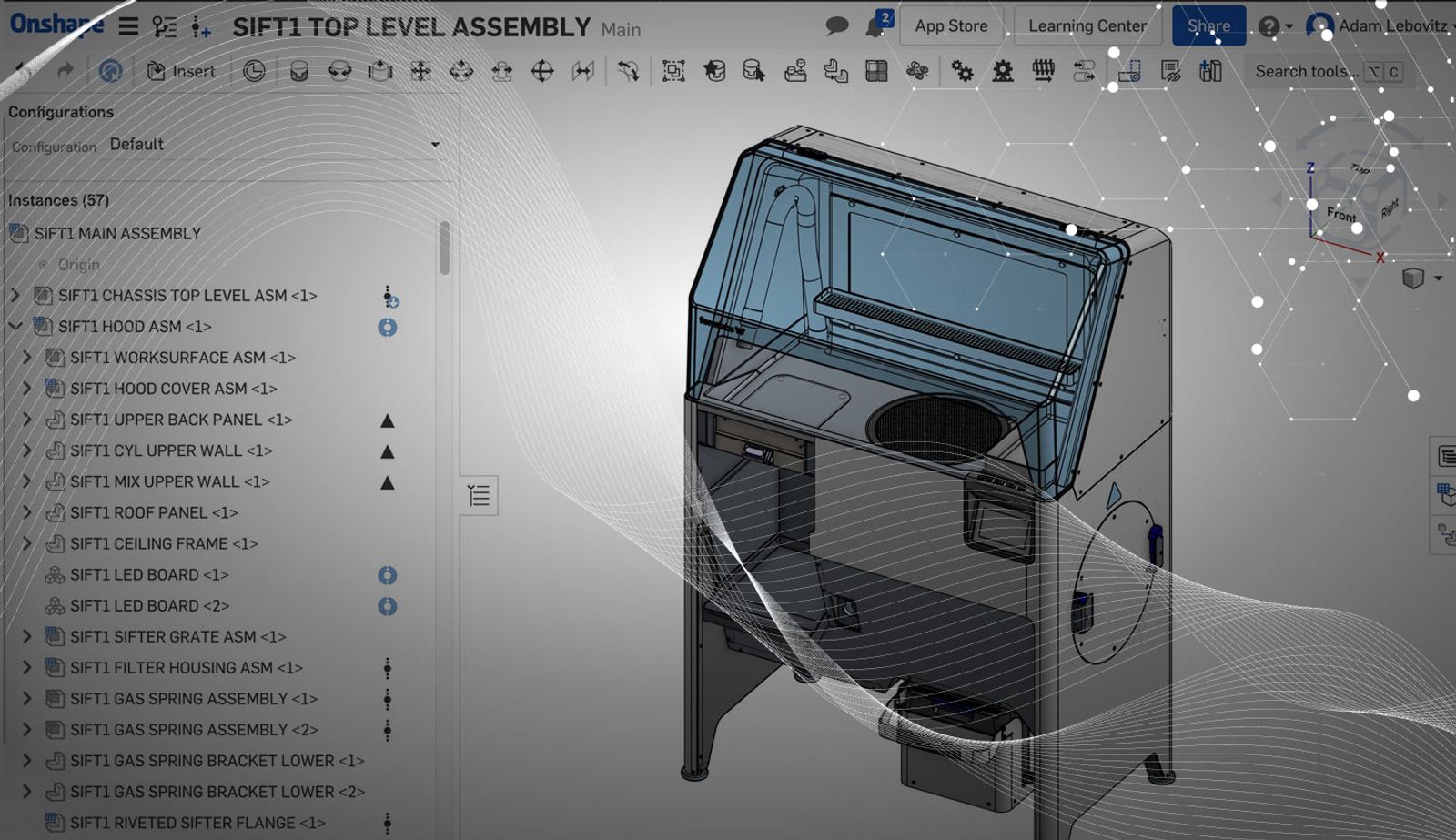Click the Share button

pos(1208,26)
